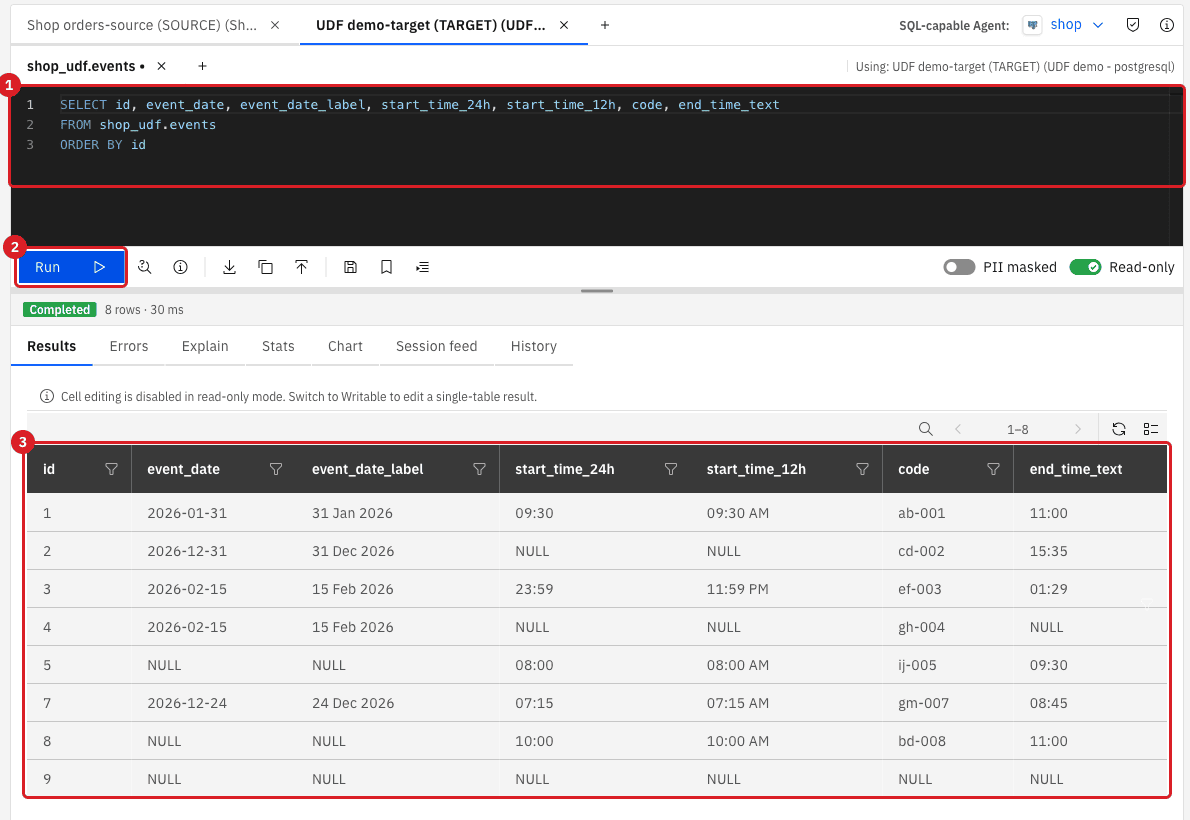Open the History tab

534,346
